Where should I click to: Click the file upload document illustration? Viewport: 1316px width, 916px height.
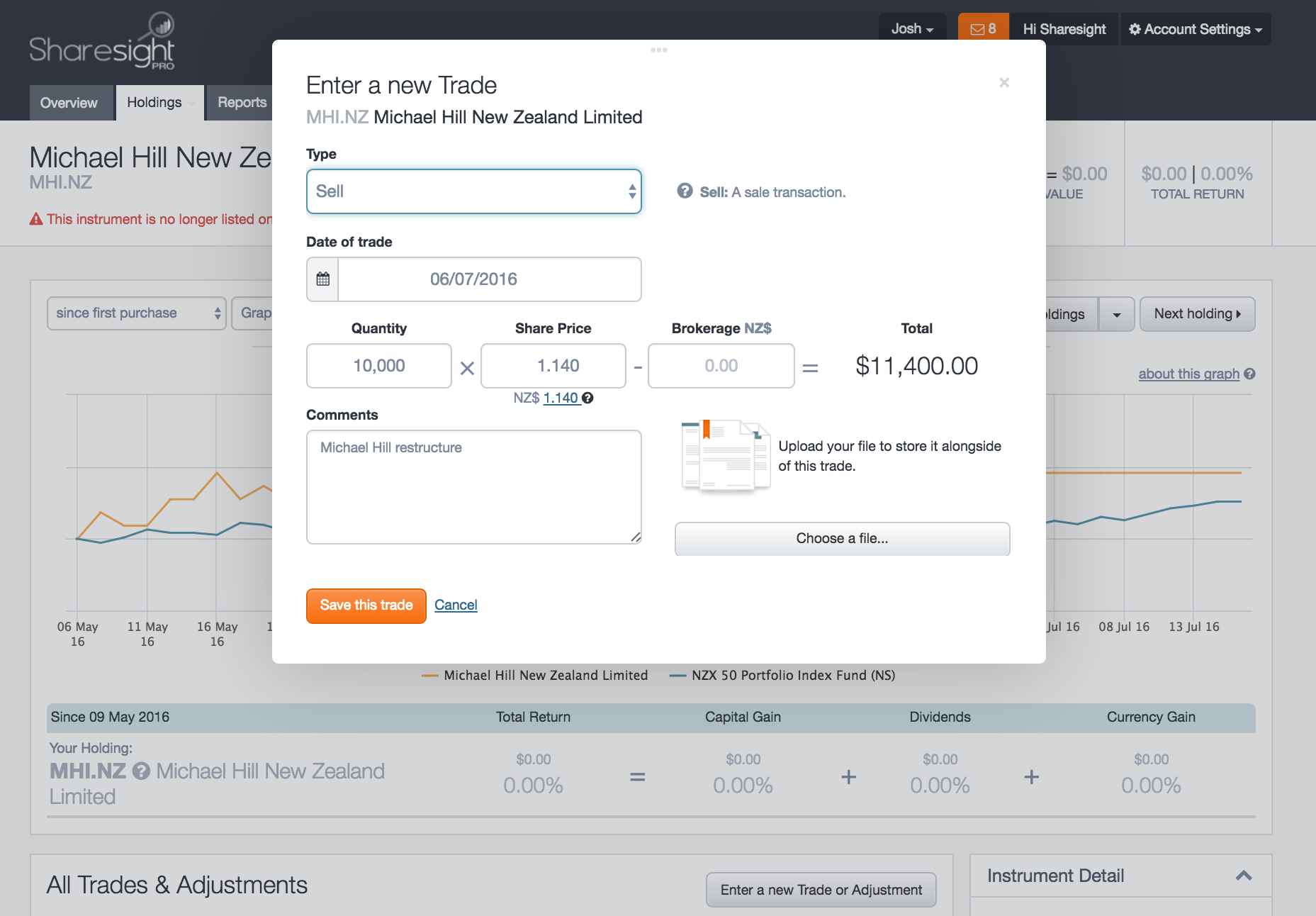pyautogui.click(x=725, y=456)
